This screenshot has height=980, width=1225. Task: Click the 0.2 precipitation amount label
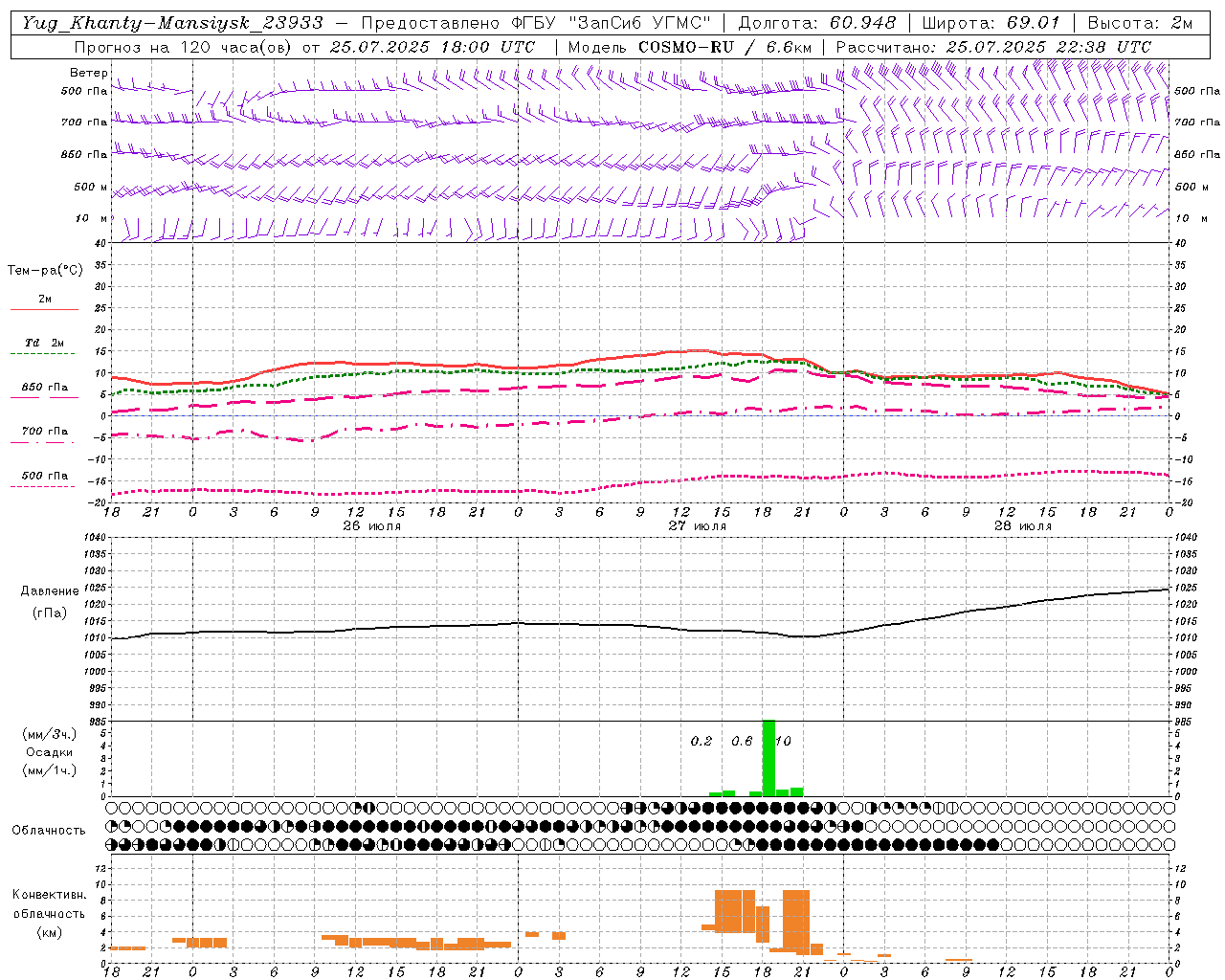[x=702, y=741]
